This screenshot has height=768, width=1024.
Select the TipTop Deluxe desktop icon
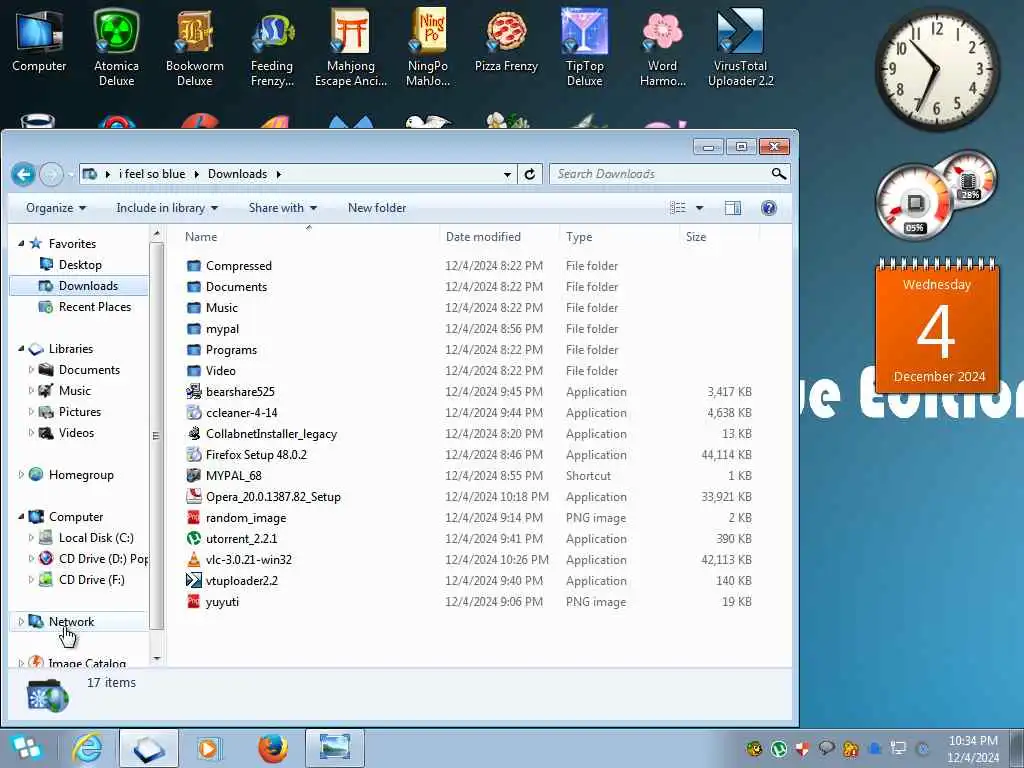pos(584,47)
